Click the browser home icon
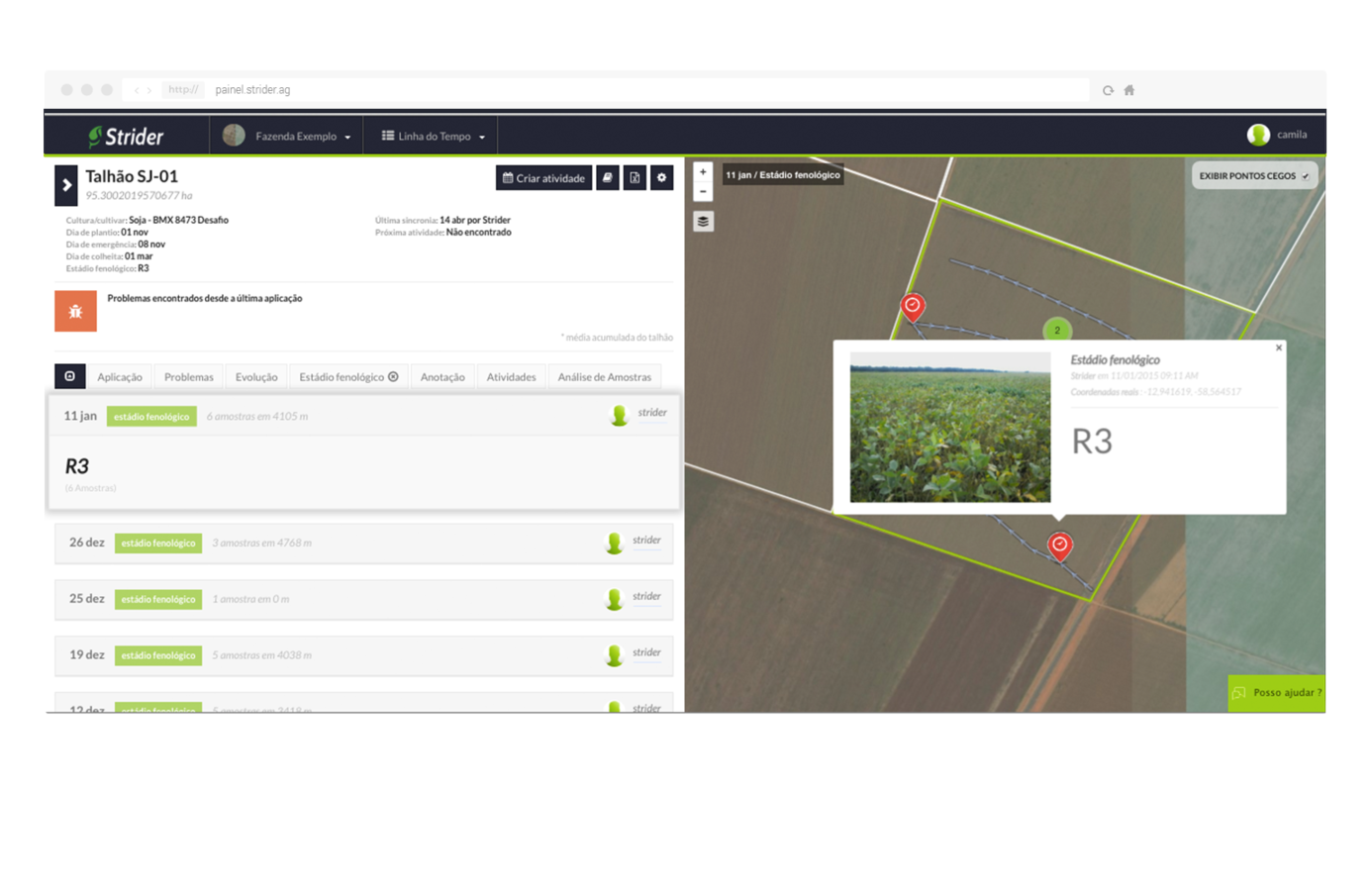1372x891 pixels. pos(1129,90)
